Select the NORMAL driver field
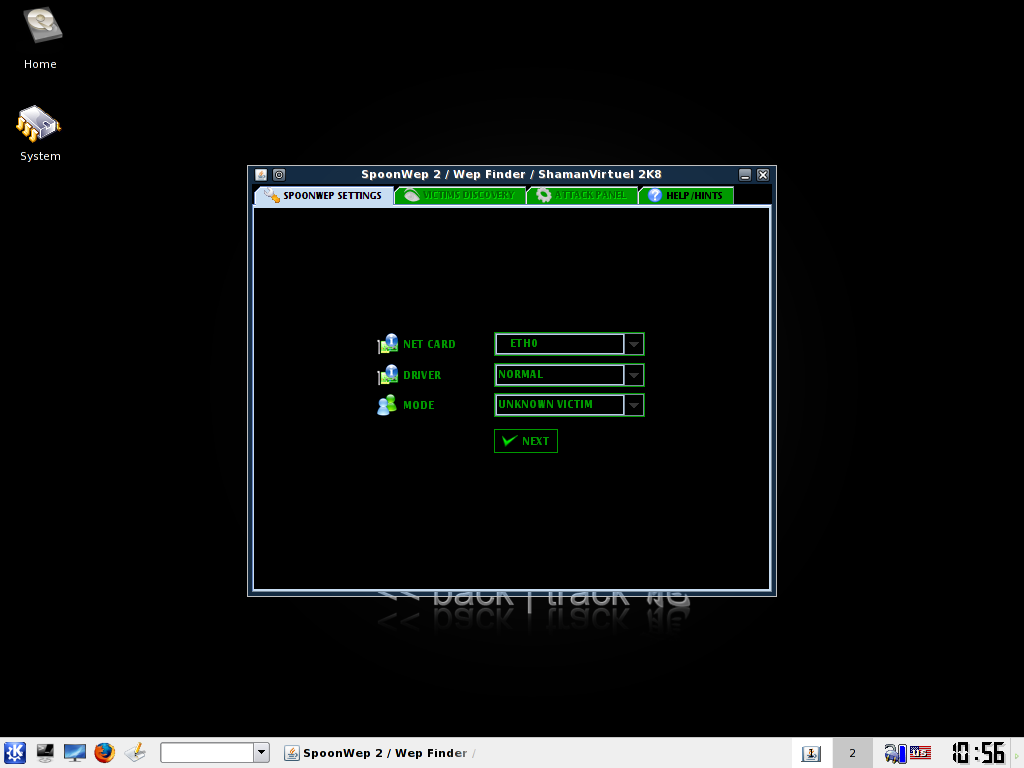1024x768 pixels. 560,374
